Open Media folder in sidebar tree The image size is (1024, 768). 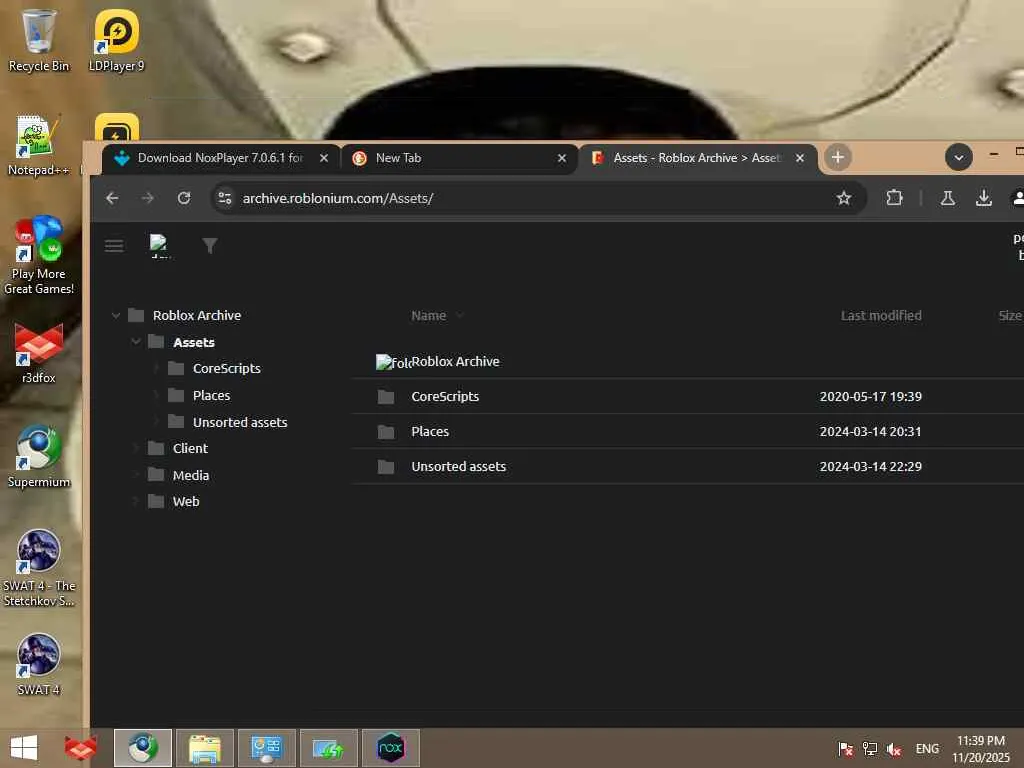191,475
